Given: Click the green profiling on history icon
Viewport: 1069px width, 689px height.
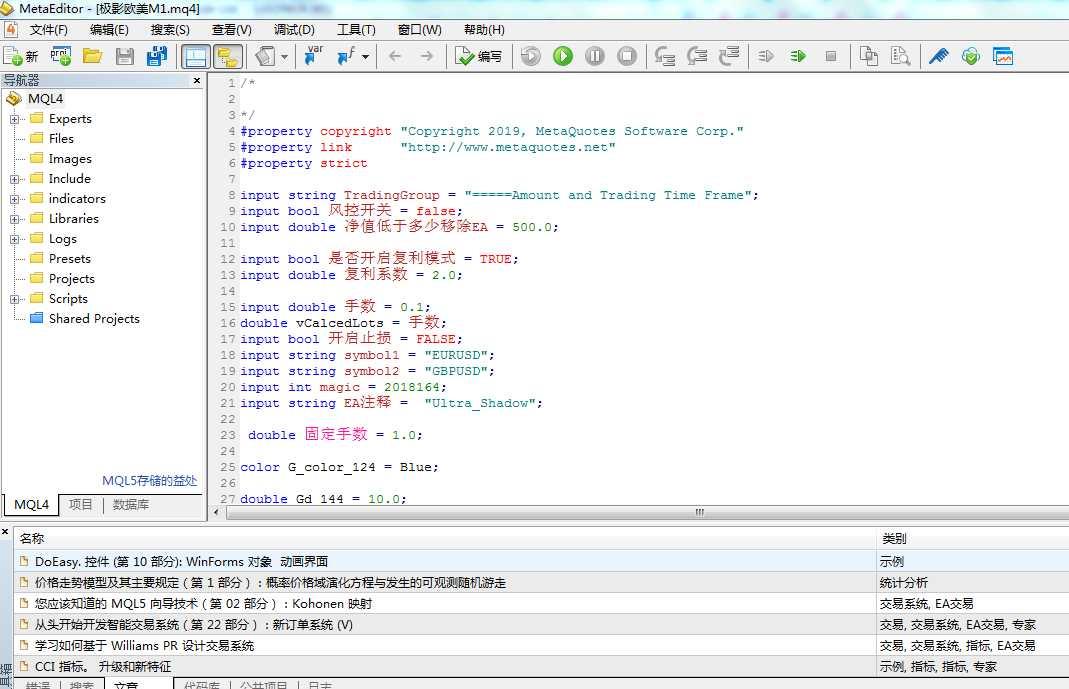Looking at the screenshot, I should [x=798, y=56].
